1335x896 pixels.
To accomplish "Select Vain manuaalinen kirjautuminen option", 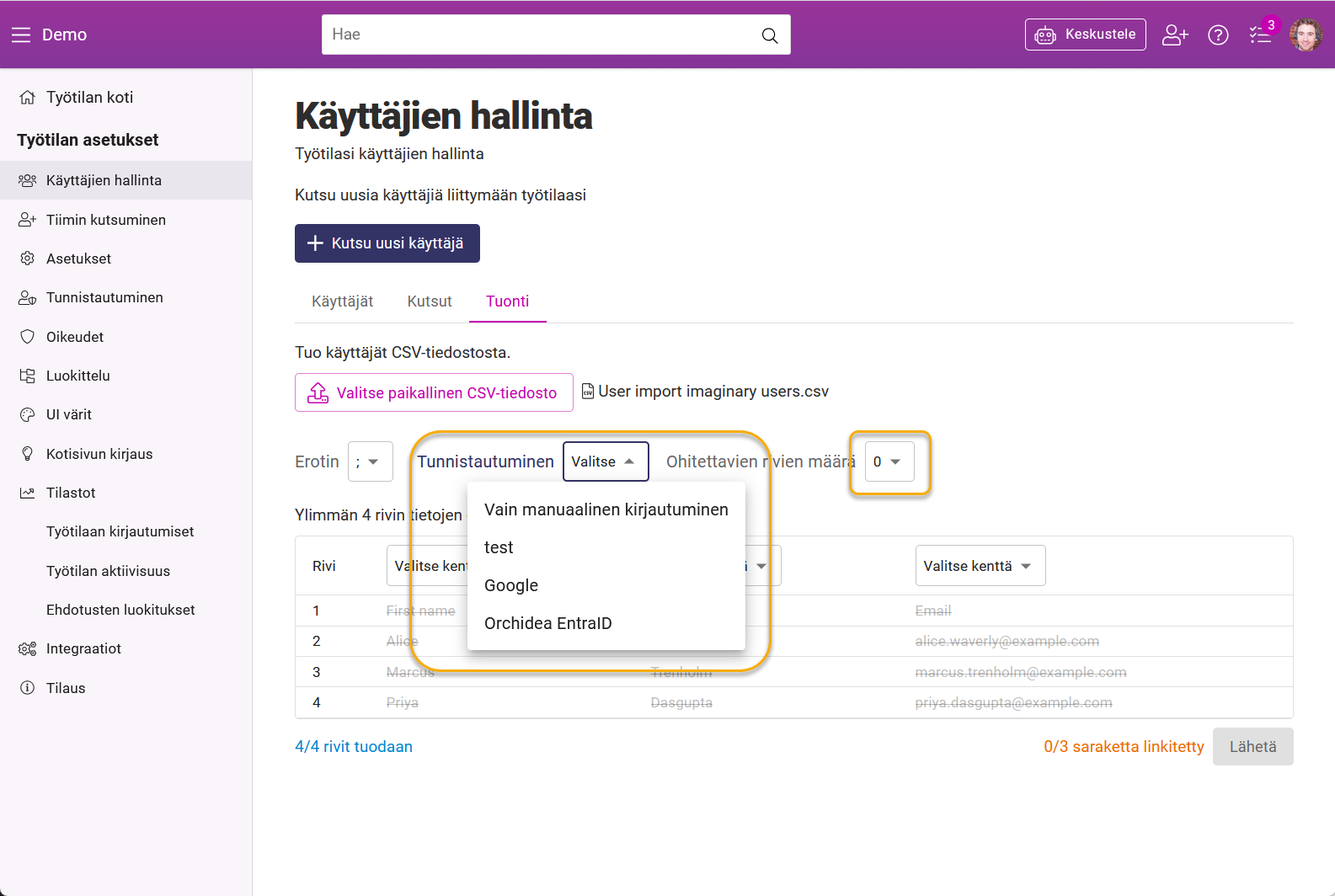I will (x=606, y=509).
